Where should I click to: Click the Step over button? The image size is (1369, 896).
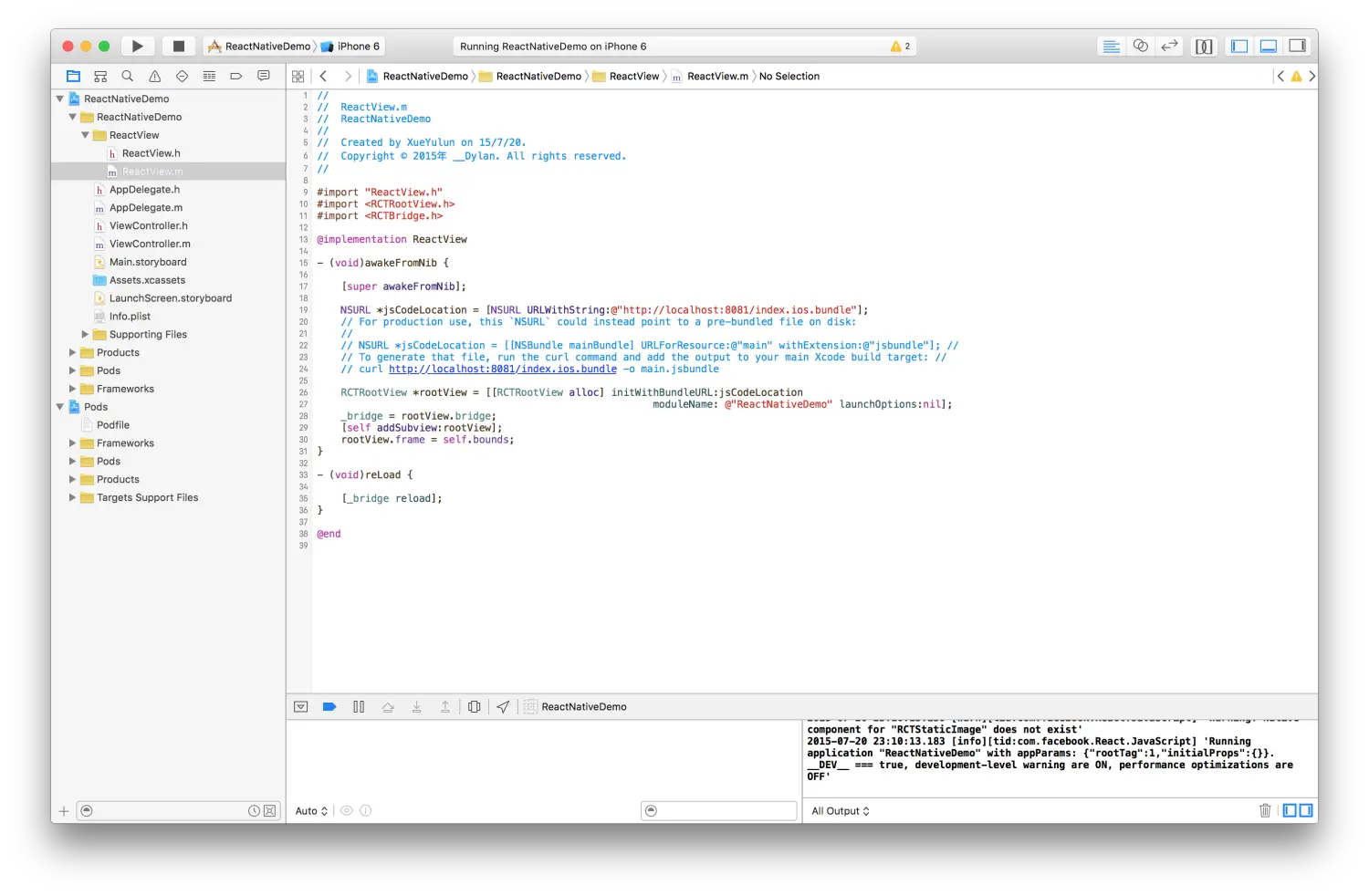pyautogui.click(x=388, y=707)
